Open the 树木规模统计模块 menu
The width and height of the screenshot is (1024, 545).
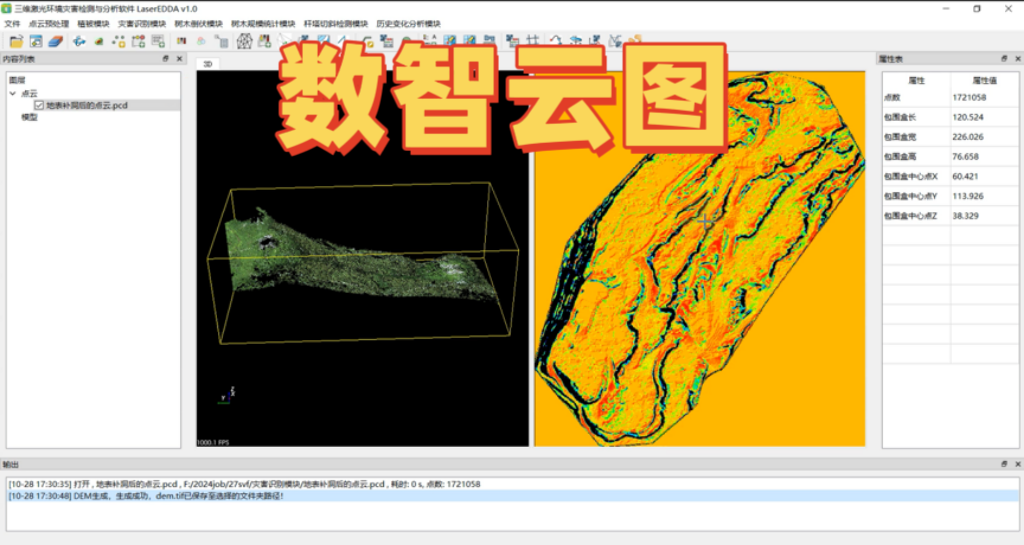(263, 23)
